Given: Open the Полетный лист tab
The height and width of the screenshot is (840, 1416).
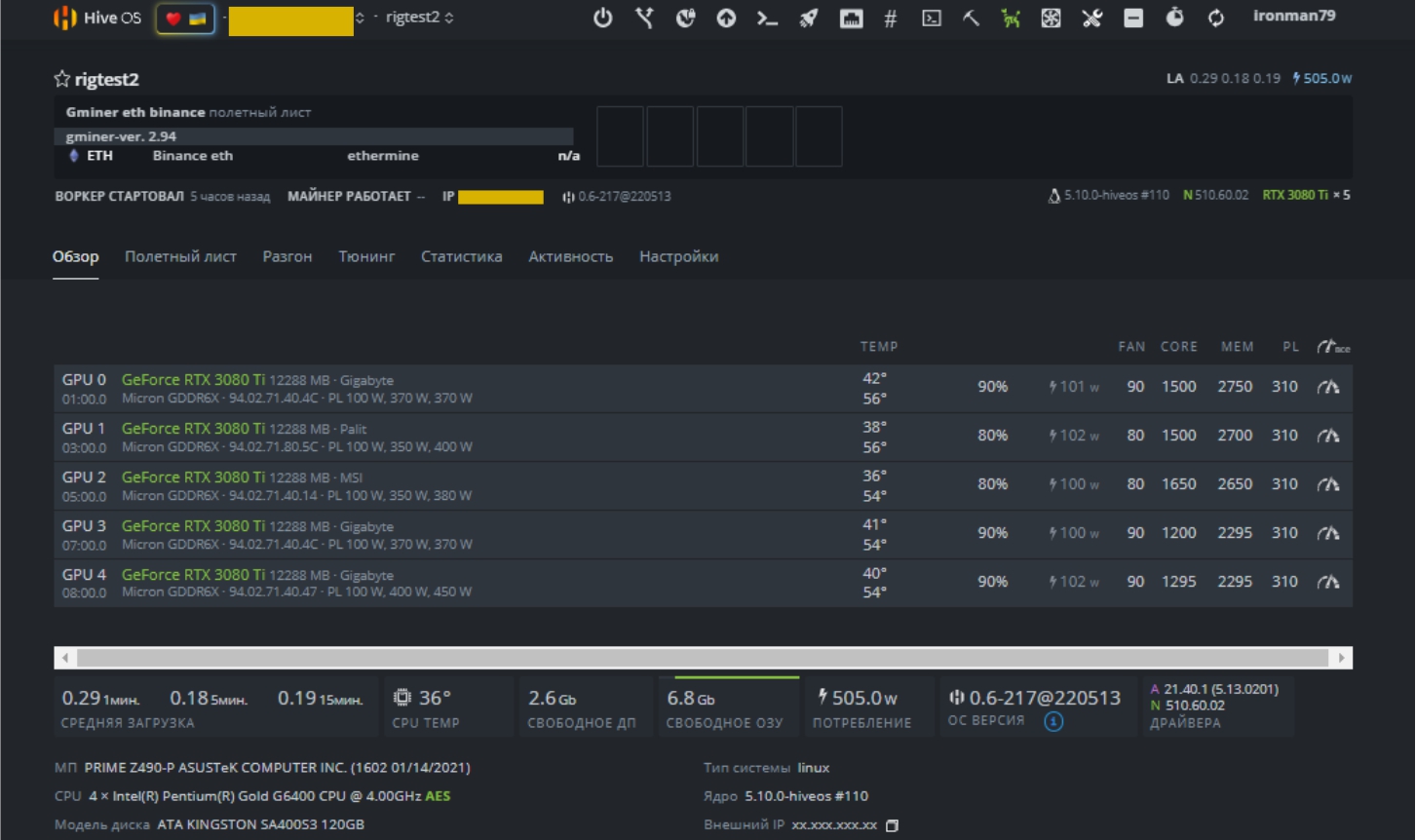Looking at the screenshot, I should [180, 256].
